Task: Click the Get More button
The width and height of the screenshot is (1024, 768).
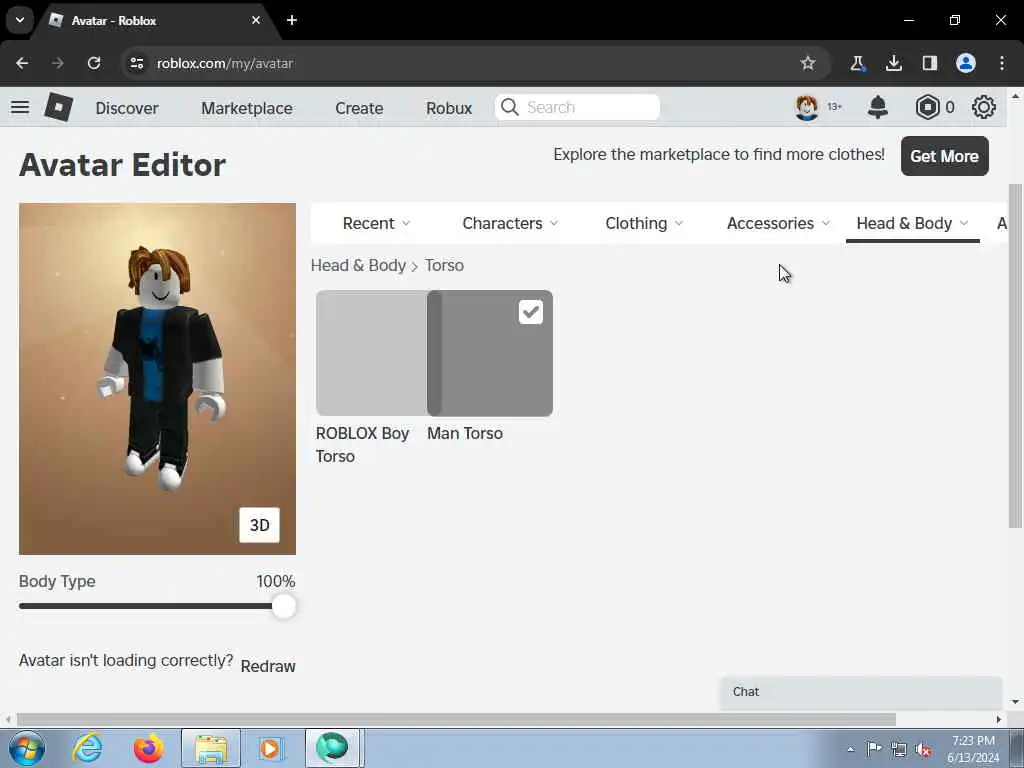Action: pos(944,156)
